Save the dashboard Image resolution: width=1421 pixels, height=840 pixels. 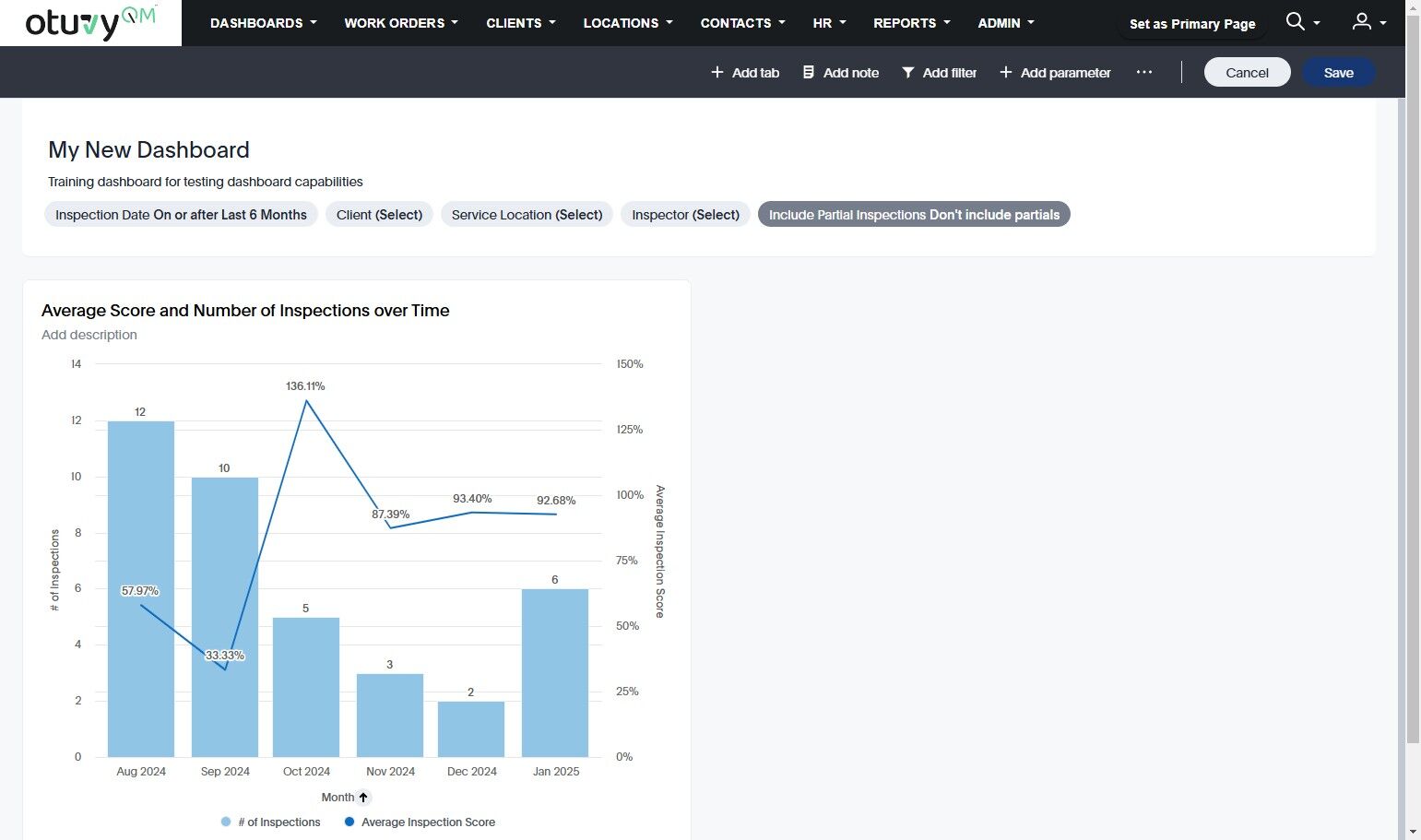(x=1338, y=73)
